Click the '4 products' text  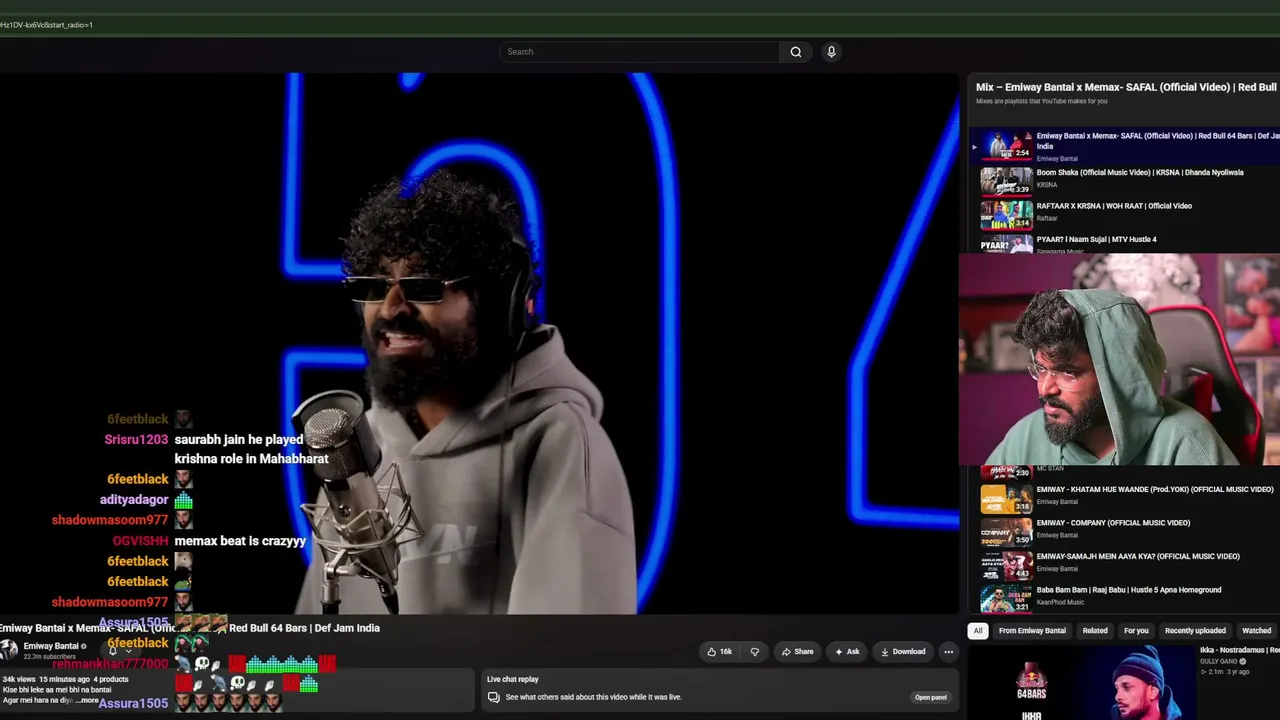click(x=111, y=679)
